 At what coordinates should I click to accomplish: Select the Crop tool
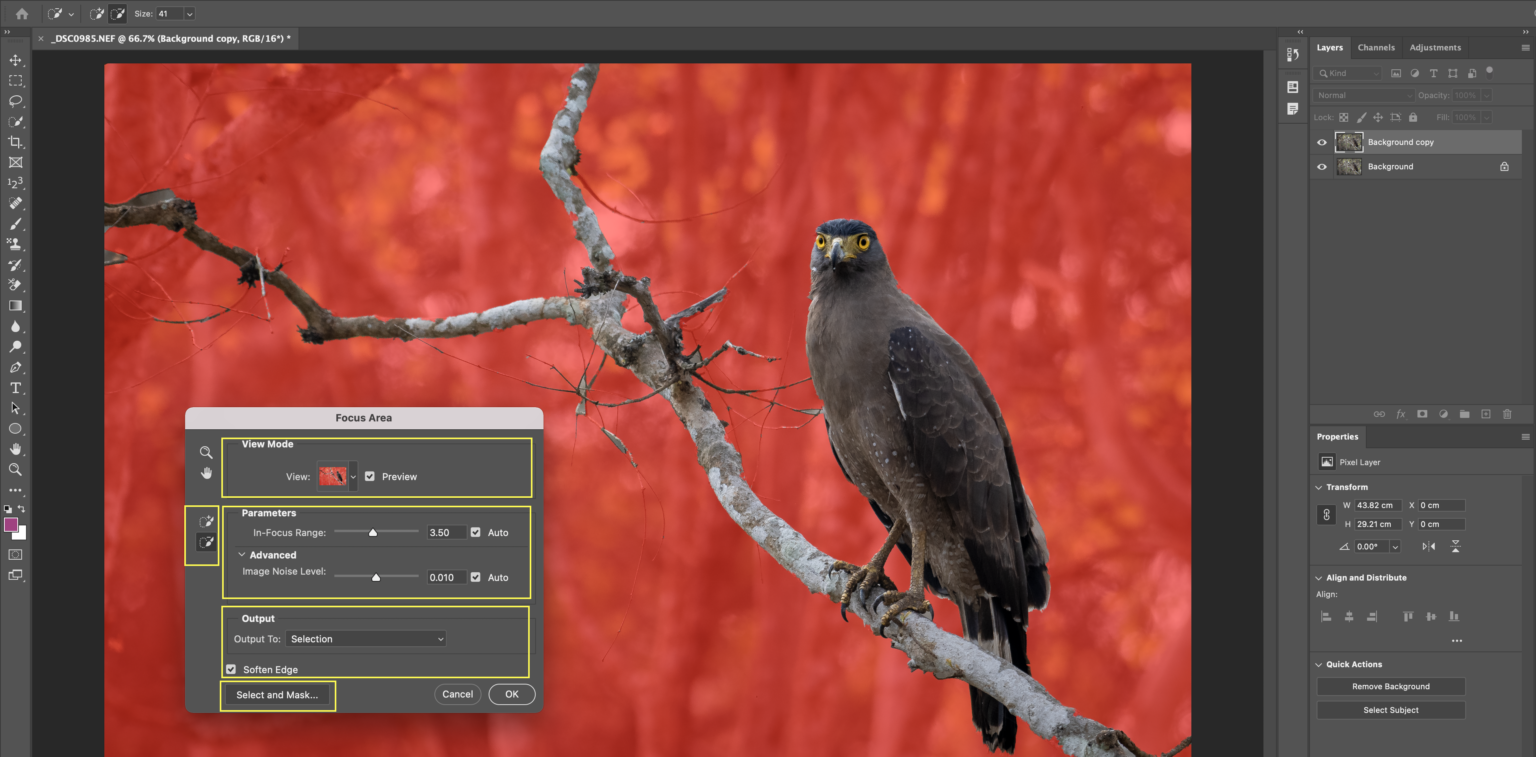tap(15, 142)
